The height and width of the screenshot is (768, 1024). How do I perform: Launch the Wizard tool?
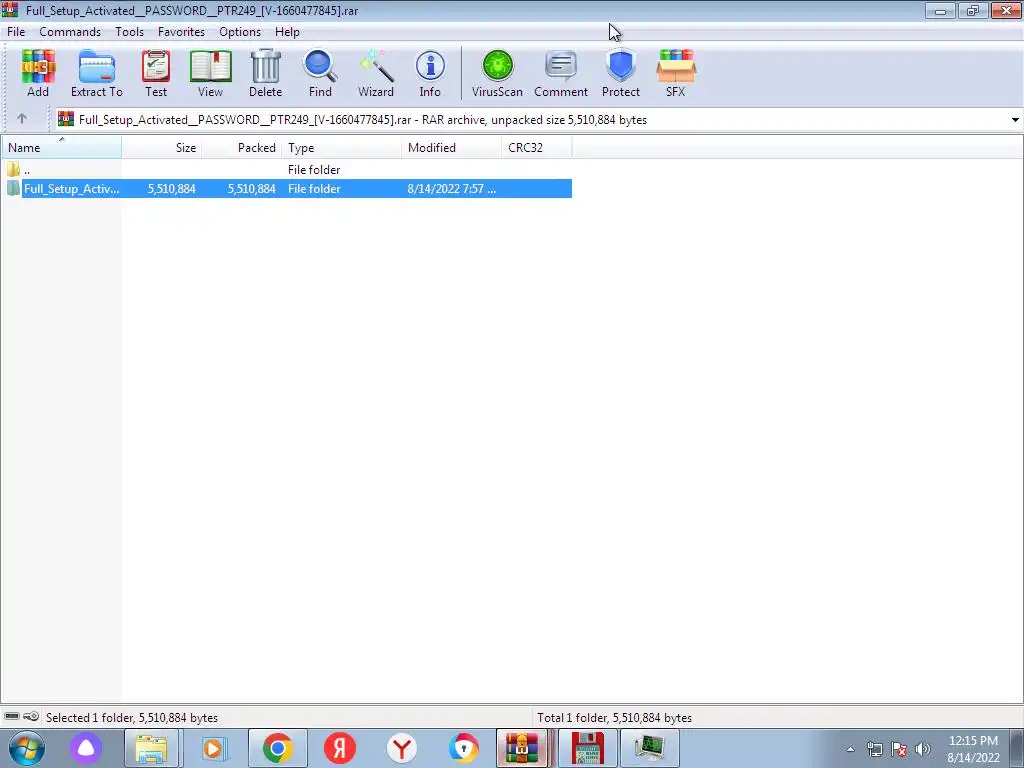[x=376, y=73]
